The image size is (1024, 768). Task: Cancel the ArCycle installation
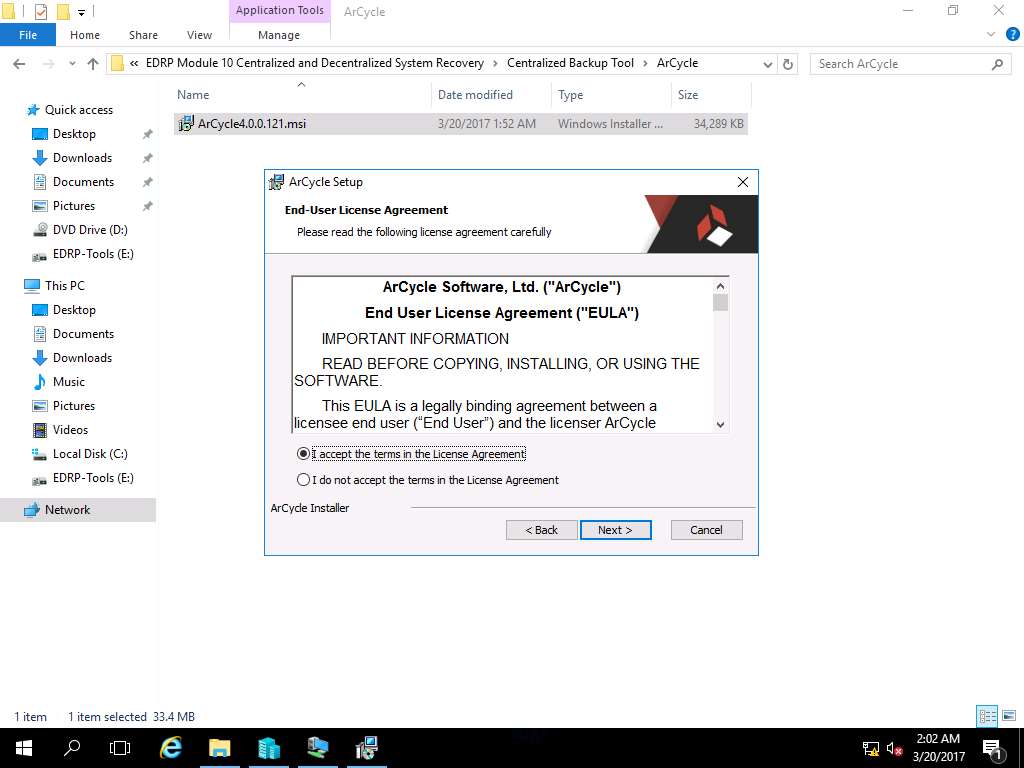click(x=706, y=530)
